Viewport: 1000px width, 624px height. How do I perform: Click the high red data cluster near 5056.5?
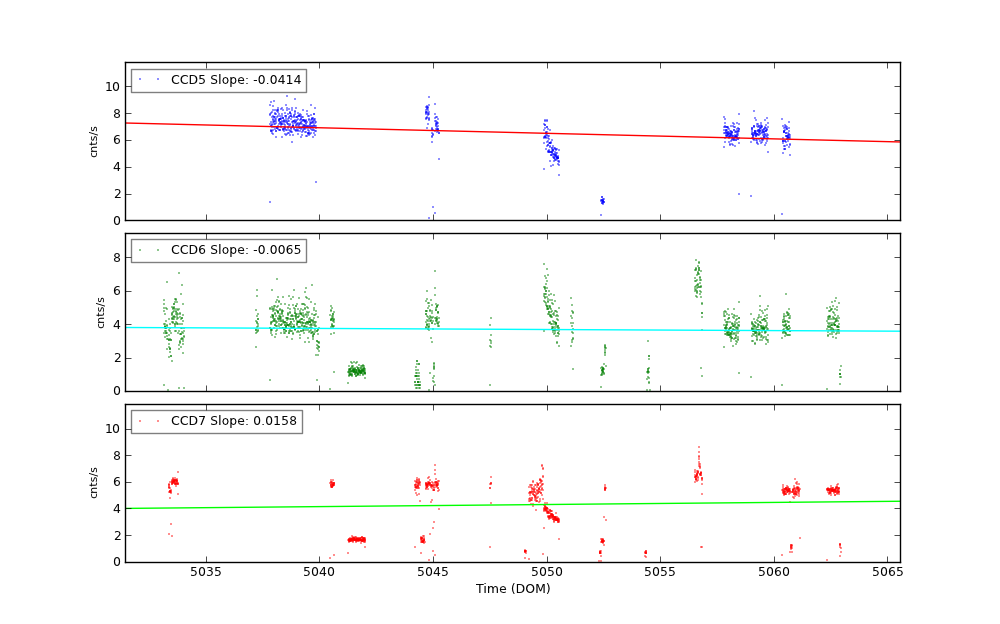(697, 474)
